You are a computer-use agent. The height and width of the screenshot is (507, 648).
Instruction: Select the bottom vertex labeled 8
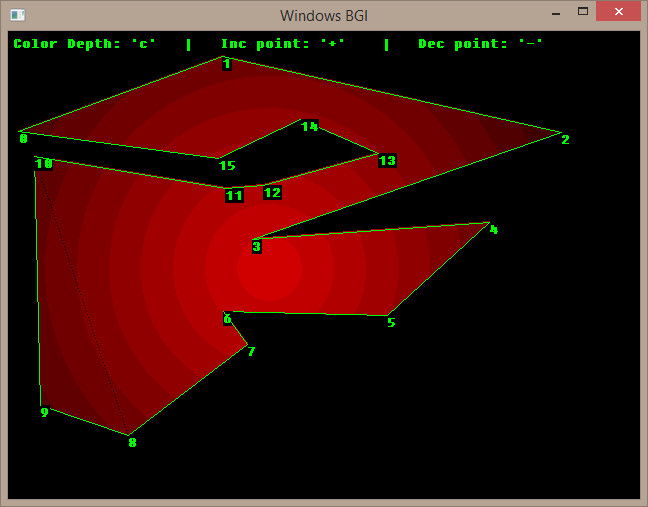click(132, 442)
